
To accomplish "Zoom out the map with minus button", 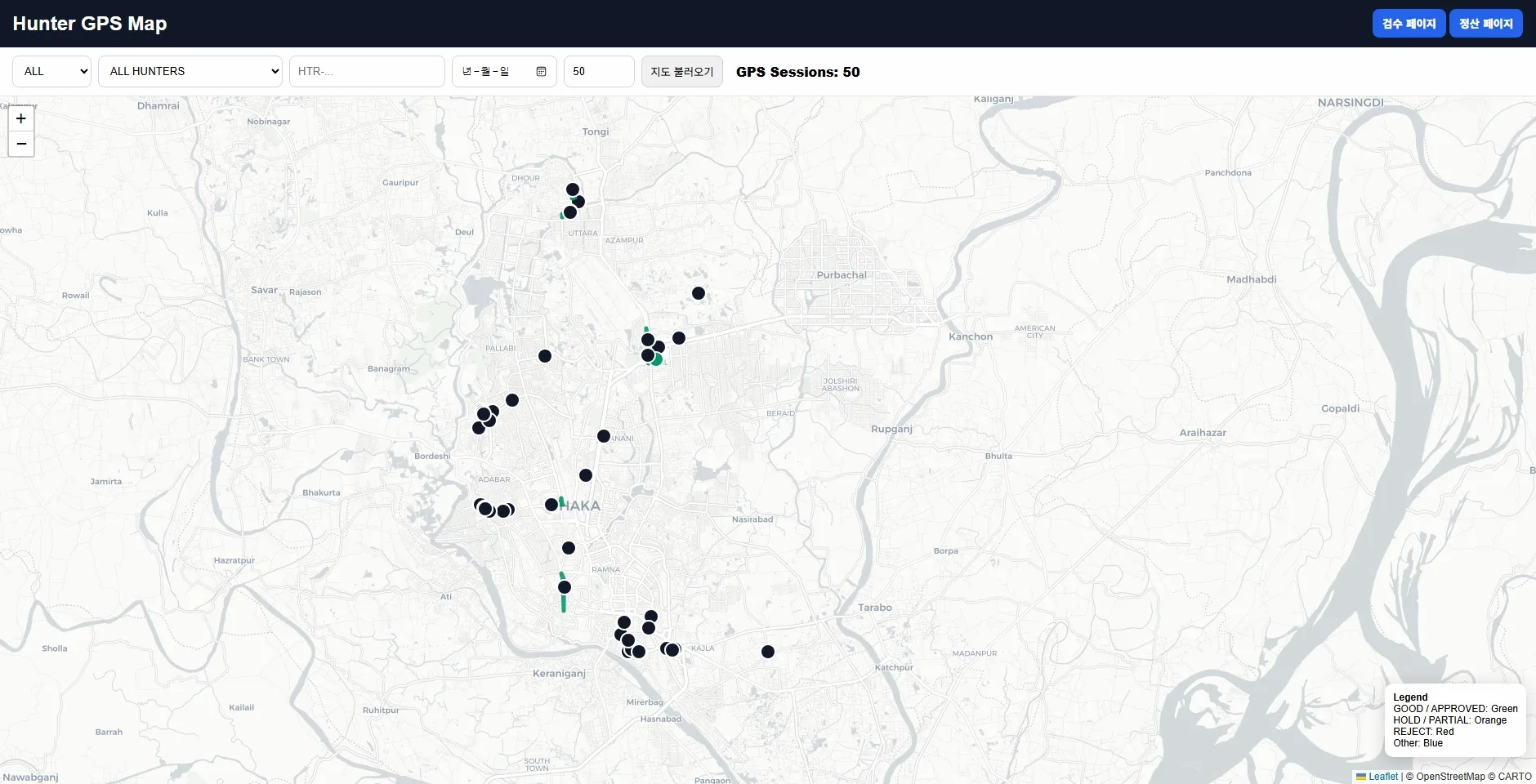I will [x=21, y=144].
